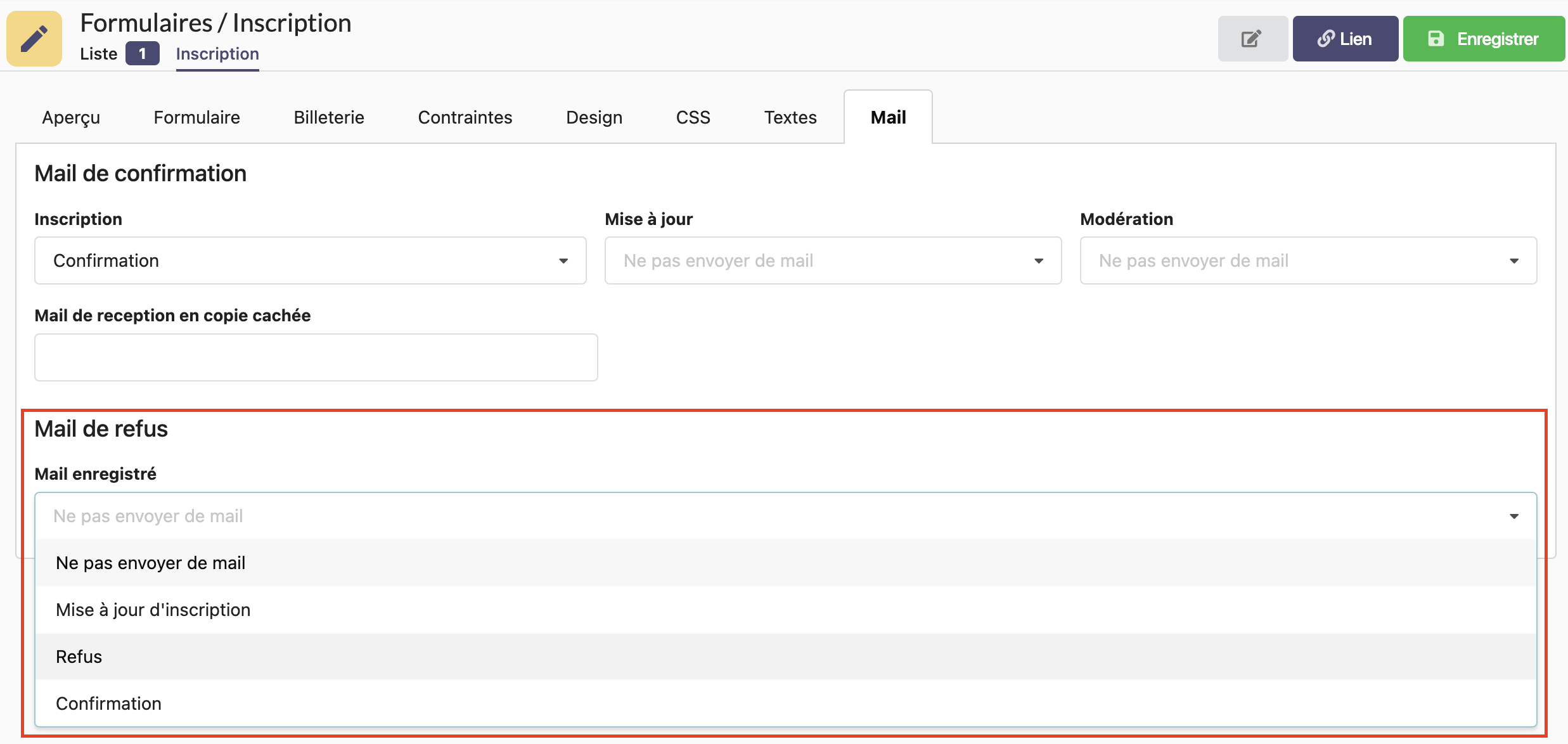Switch to the Aperçu tab
Image resolution: width=1568 pixels, height=744 pixels.
coord(71,117)
